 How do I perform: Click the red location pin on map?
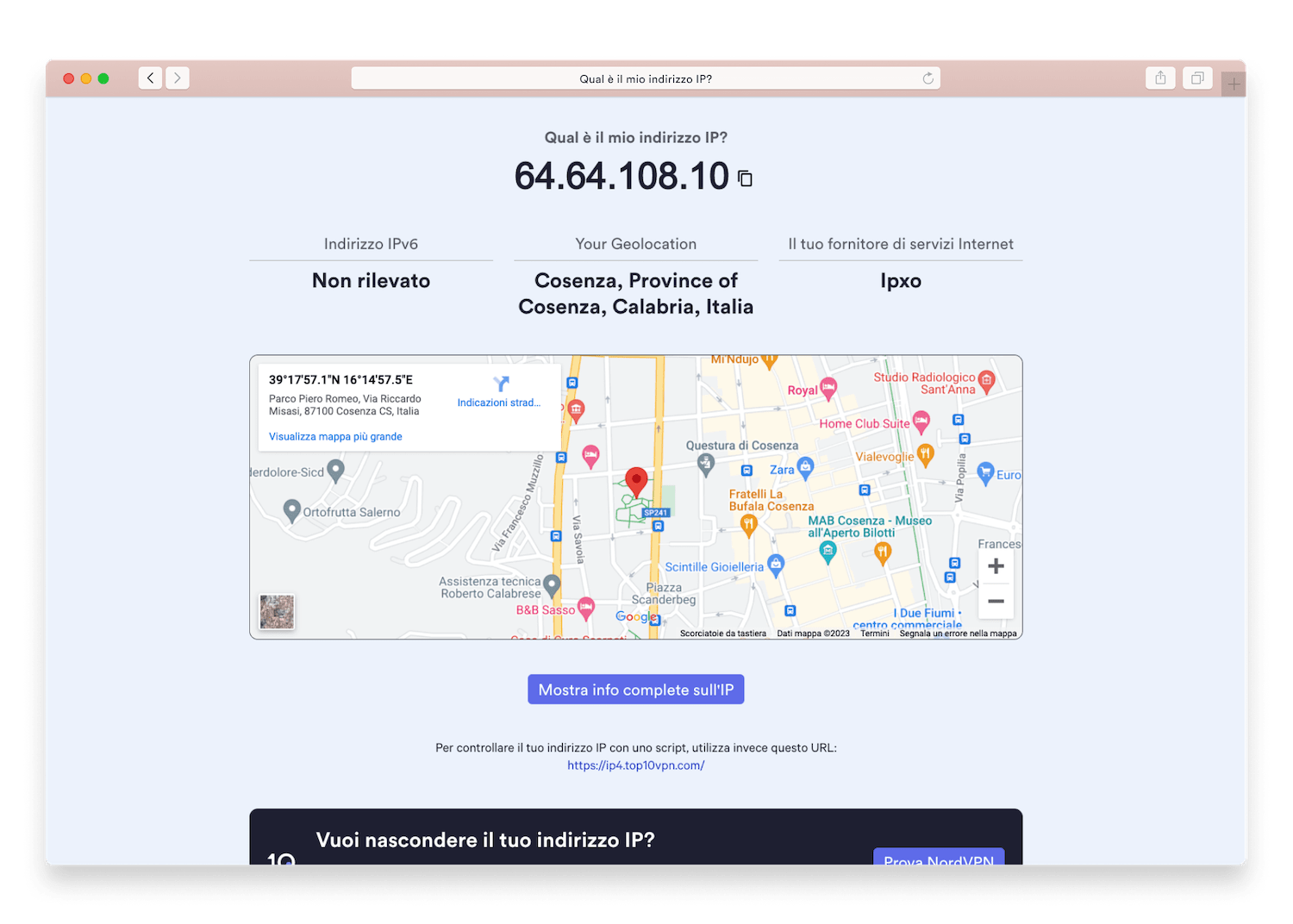coord(636,483)
